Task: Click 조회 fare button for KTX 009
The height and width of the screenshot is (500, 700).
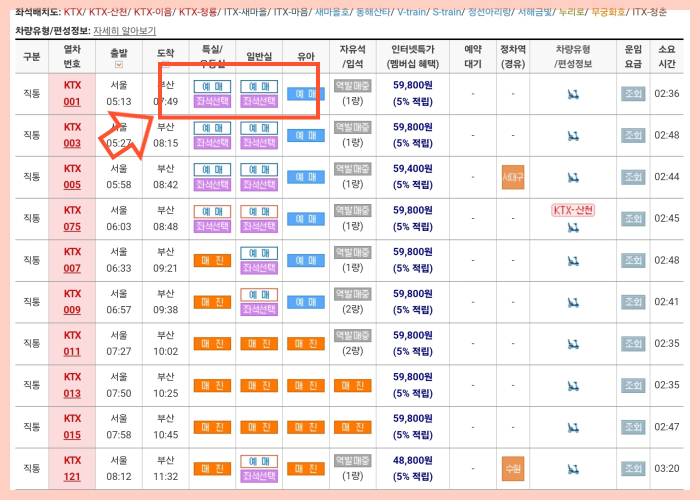Action: point(633,302)
